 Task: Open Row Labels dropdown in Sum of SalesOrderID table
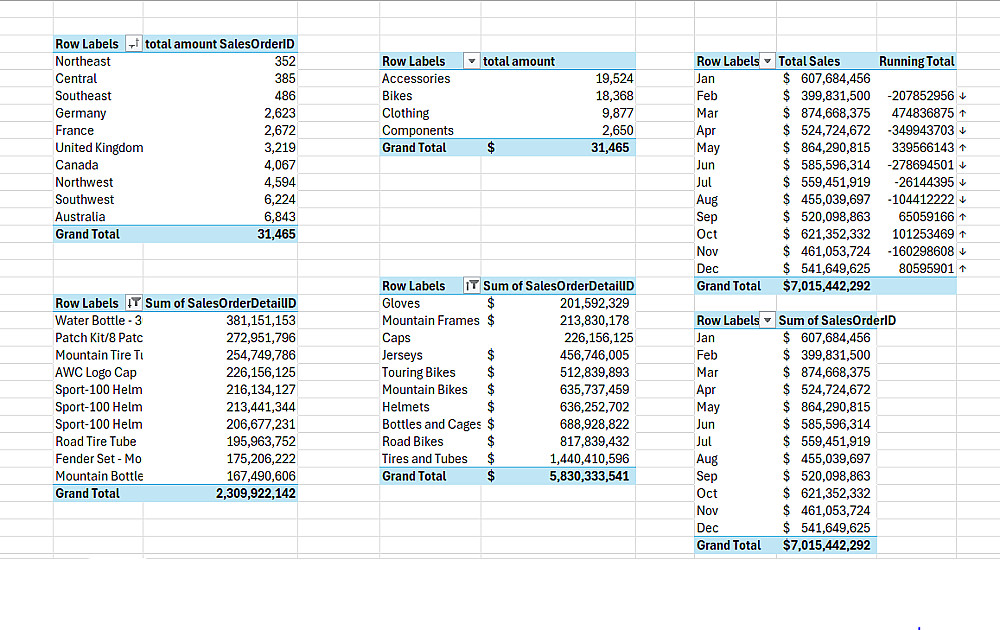pos(768,320)
